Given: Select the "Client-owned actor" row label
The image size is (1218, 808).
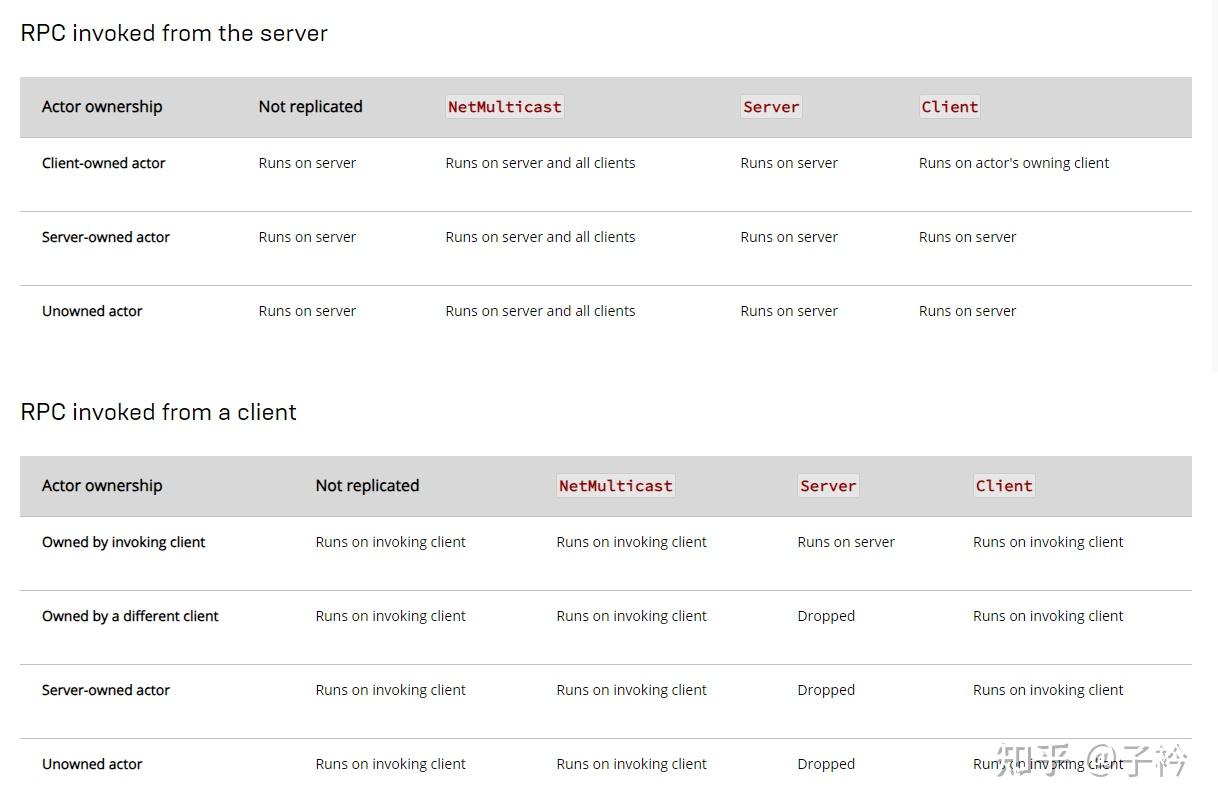Looking at the screenshot, I should pos(104,163).
